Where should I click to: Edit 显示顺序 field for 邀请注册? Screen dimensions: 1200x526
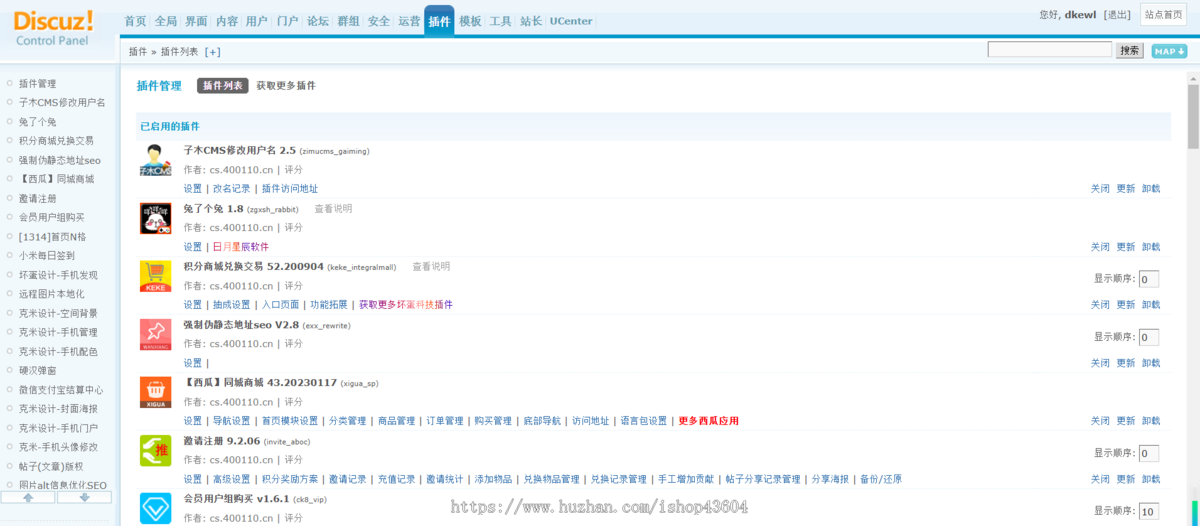click(1149, 453)
